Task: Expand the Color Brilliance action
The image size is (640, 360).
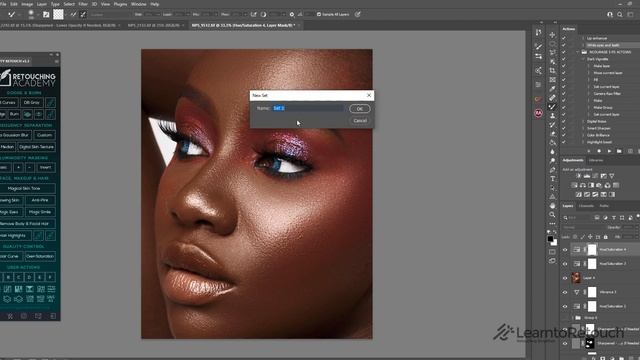Action: coord(583,135)
